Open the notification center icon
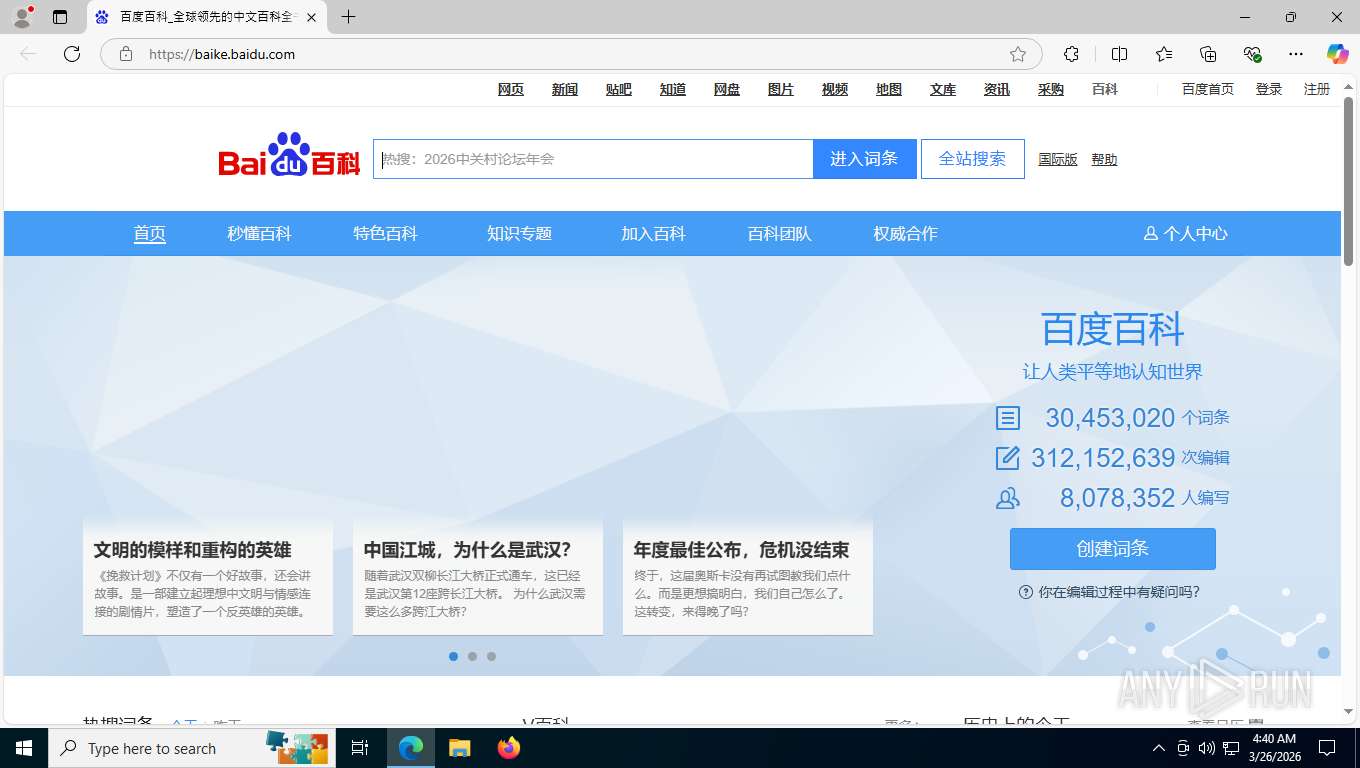 tap(1327, 748)
